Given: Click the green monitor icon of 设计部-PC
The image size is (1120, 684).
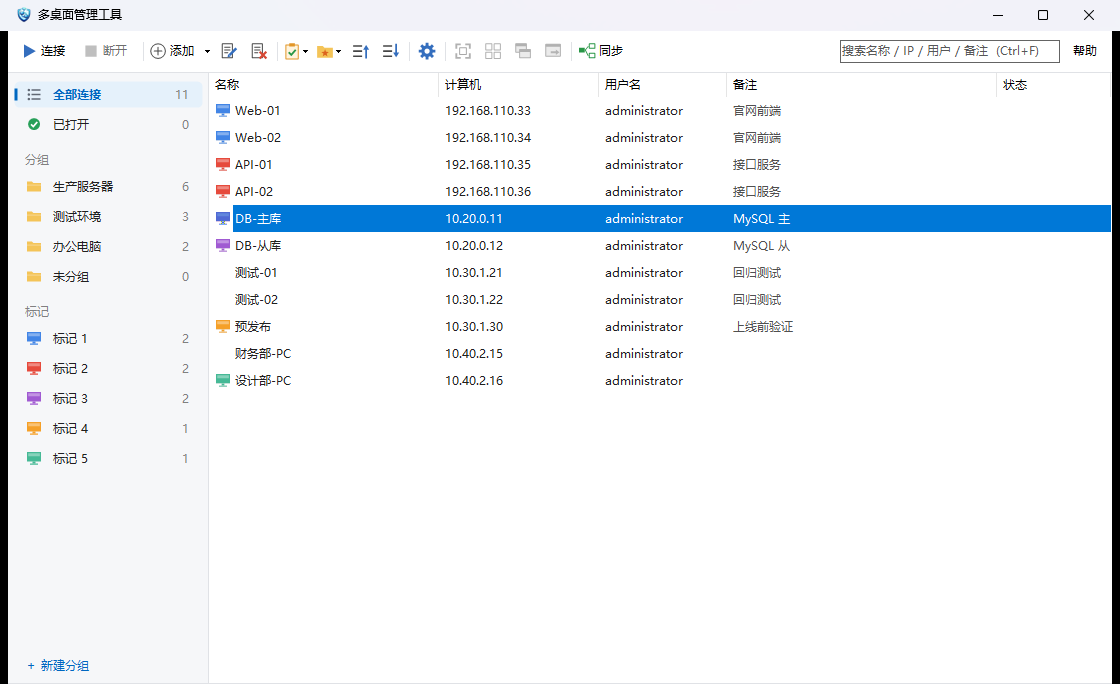Looking at the screenshot, I should tap(223, 381).
